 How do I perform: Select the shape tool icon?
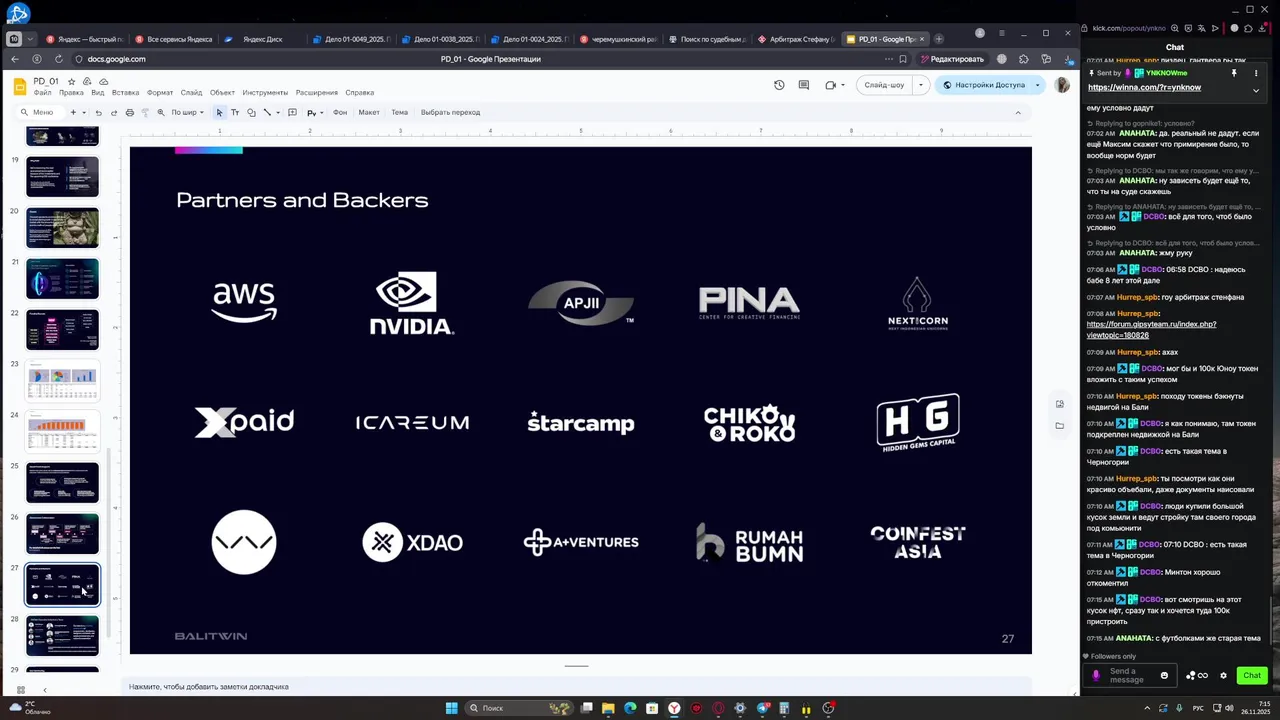click(x=251, y=112)
